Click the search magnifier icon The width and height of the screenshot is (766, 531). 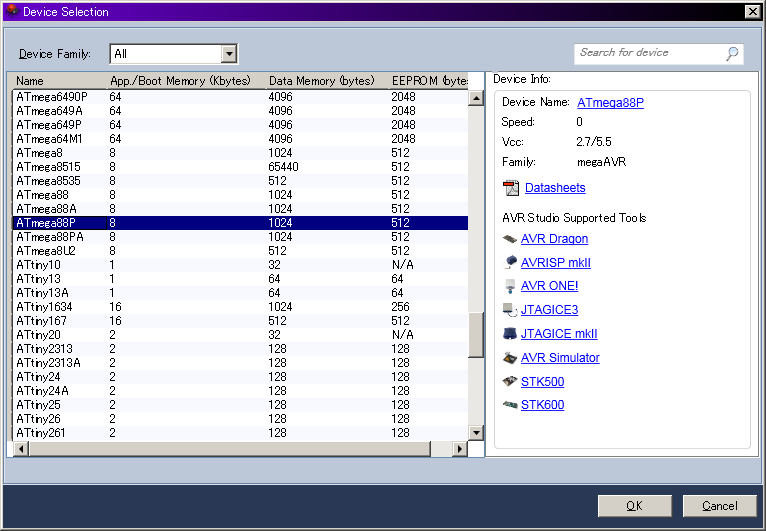click(x=732, y=53)
